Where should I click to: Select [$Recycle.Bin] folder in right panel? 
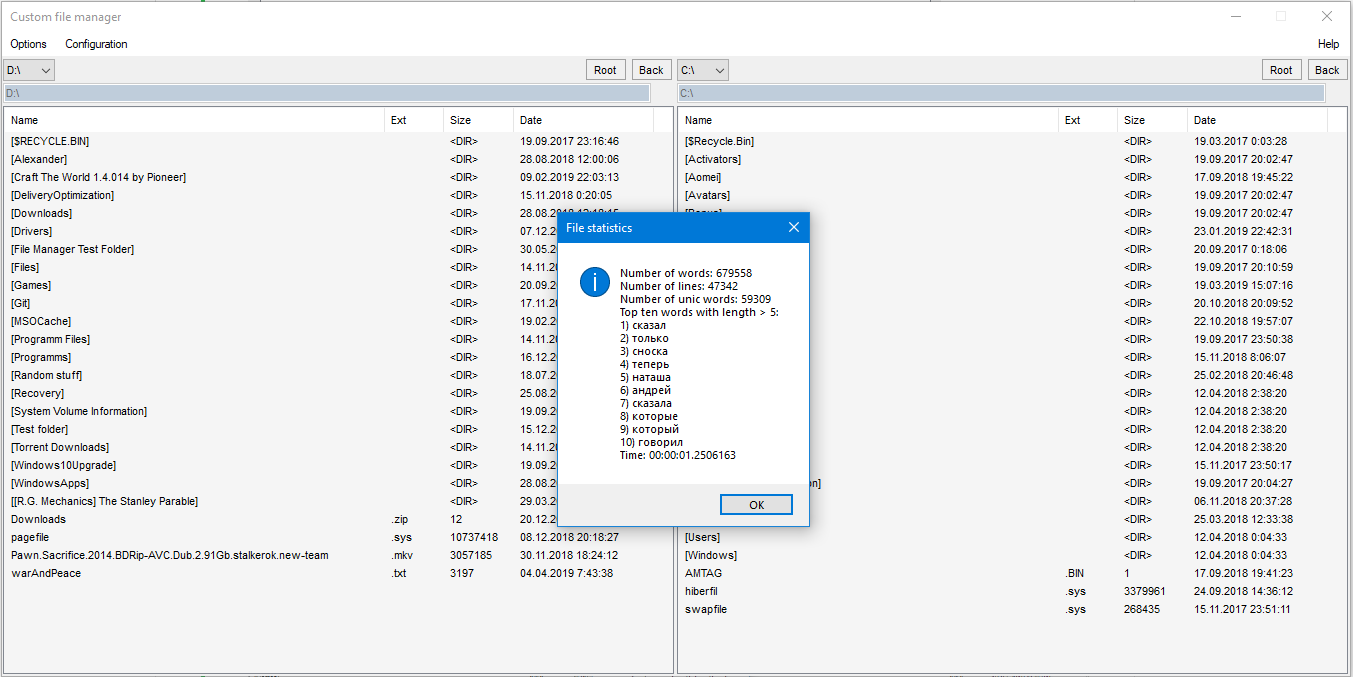(719, 142)
